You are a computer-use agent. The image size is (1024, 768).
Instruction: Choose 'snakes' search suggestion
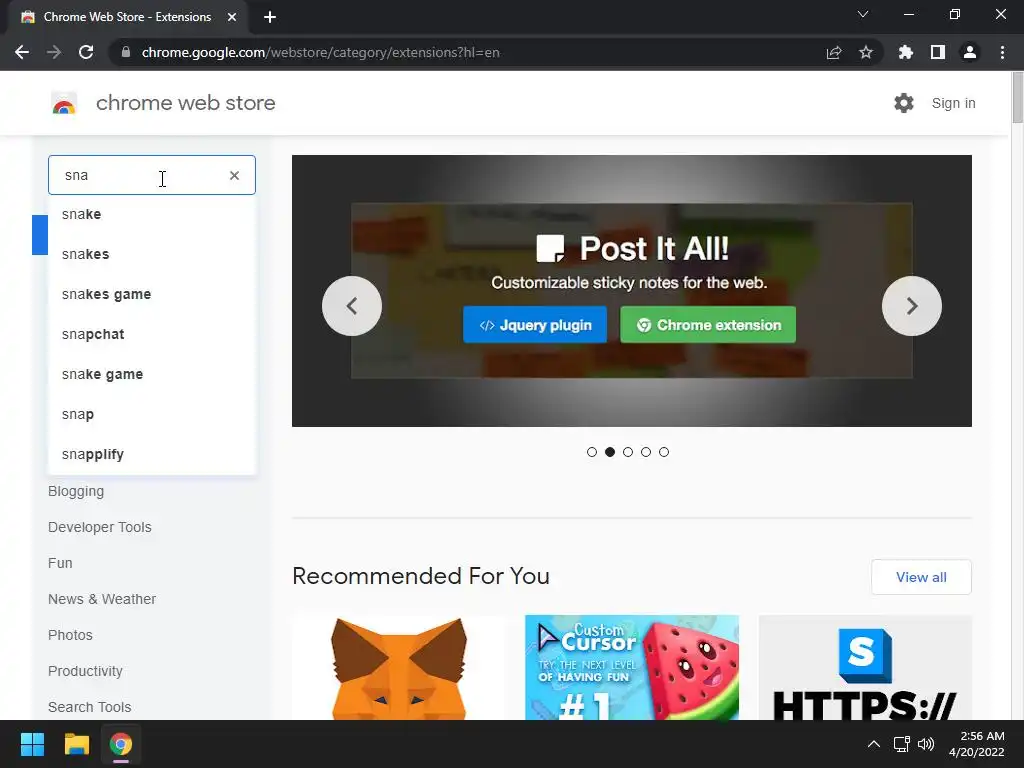click(x=152, y=254)
